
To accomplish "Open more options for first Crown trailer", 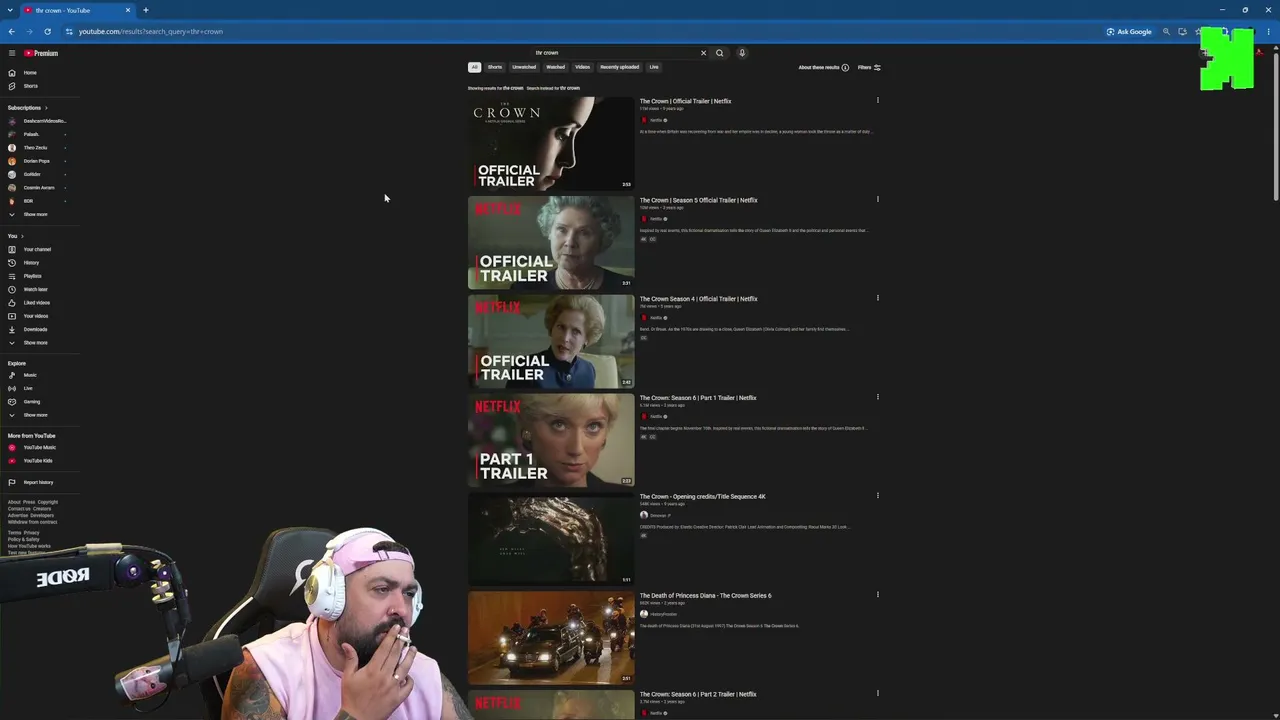I will click(x=878, y=100).
